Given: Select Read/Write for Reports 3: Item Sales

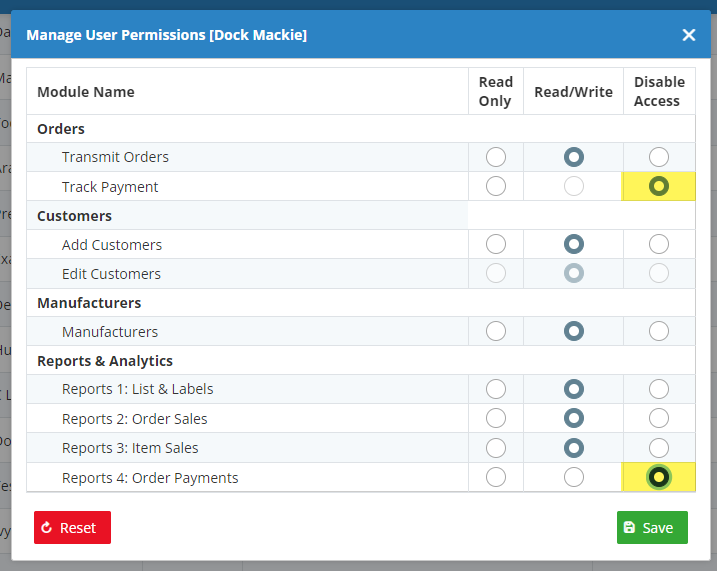Looking at the screenshot, I should click(573, 448).
